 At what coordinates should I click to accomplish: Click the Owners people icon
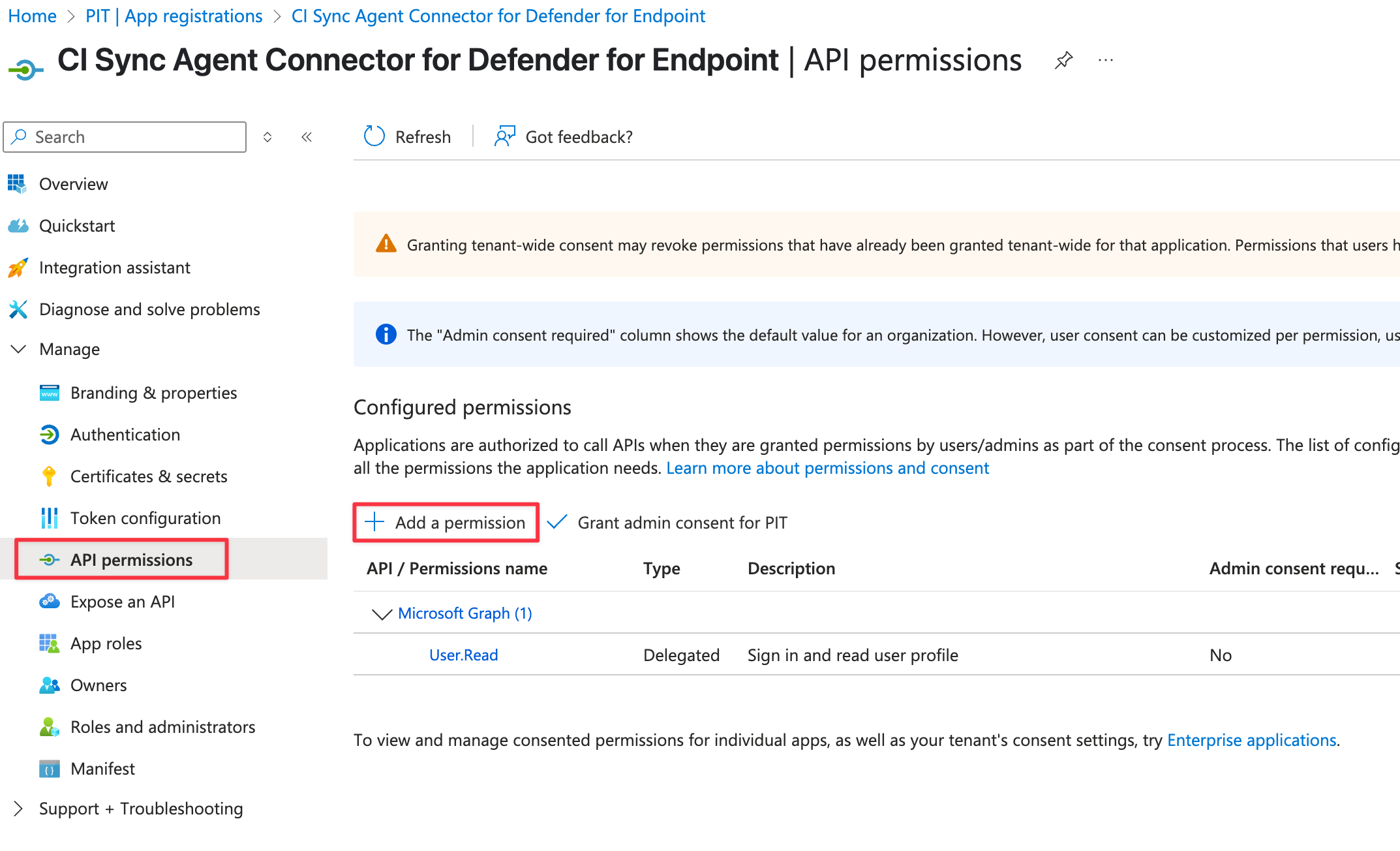click(x=50, y=685)
